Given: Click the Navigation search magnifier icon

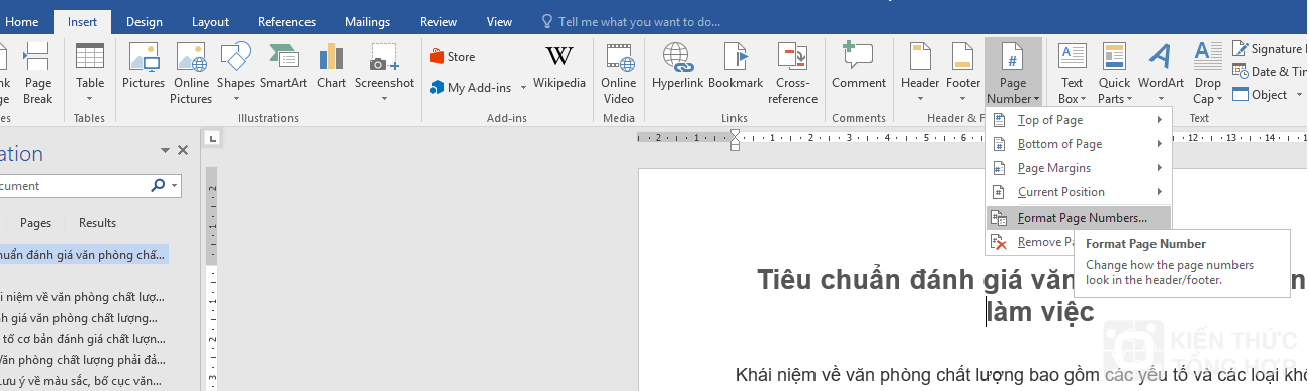Looking at the screenshot, I should point(158,186).
